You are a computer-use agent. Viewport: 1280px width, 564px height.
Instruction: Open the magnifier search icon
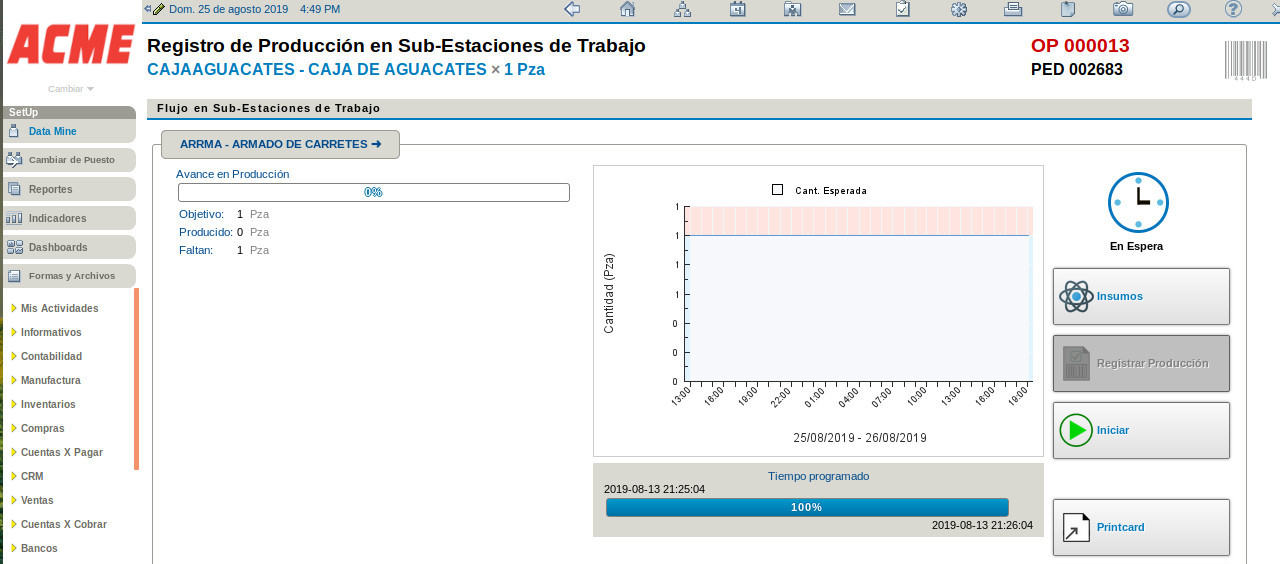[x=1178, y=9]
